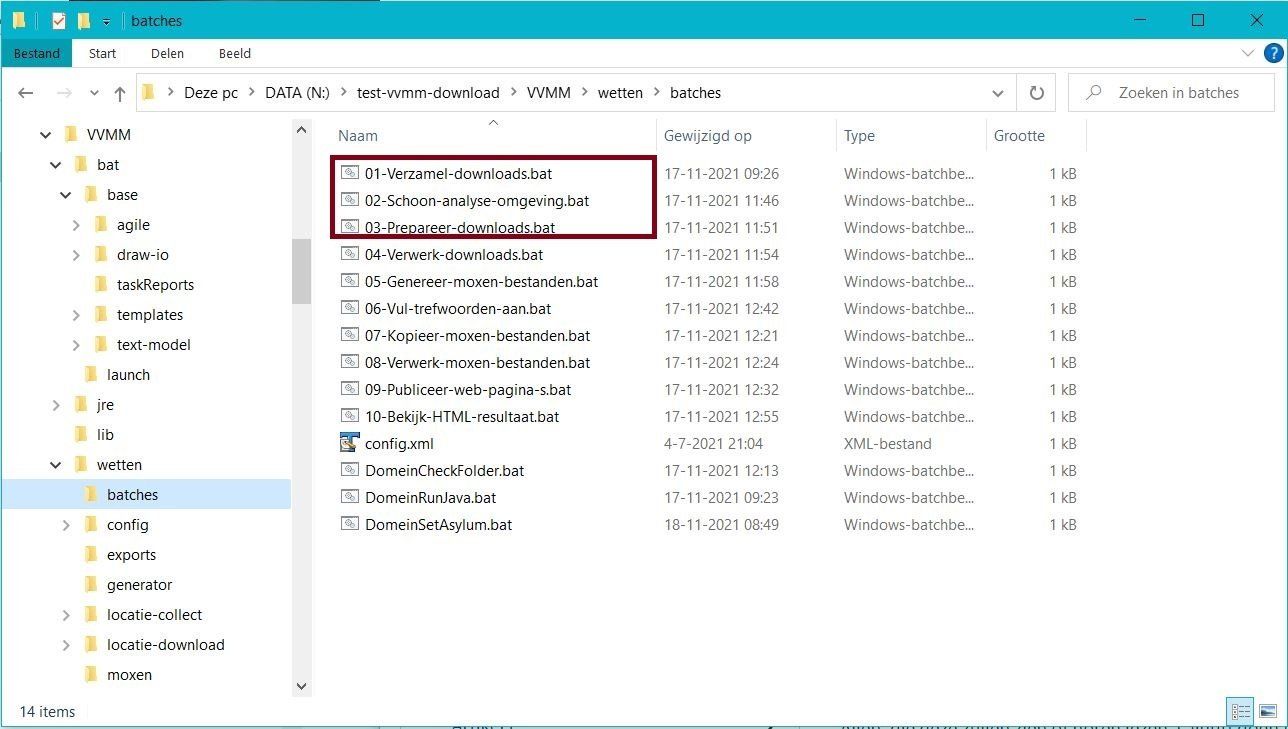This screenshot has width=1288, height=729.
Task: Click the config.xml file icon
Action: [x=349, y=443]
